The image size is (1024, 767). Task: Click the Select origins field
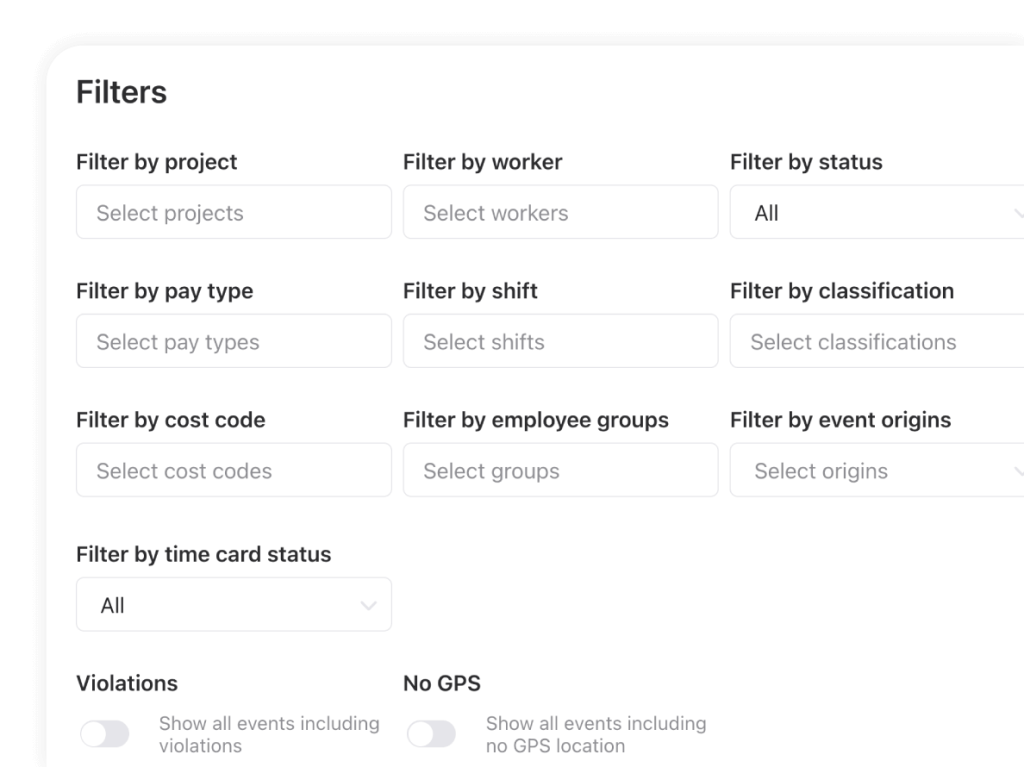tap(880, 470)
